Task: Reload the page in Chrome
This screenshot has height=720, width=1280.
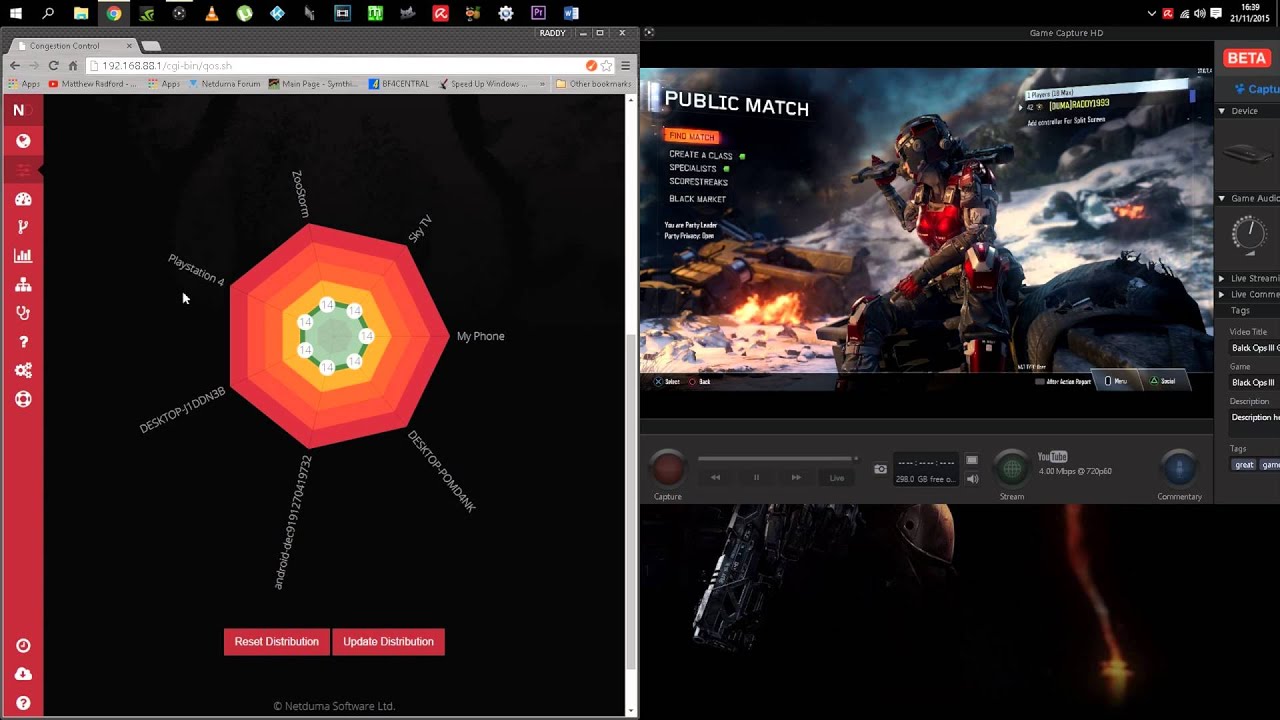Action: click(x=53, y=65)
